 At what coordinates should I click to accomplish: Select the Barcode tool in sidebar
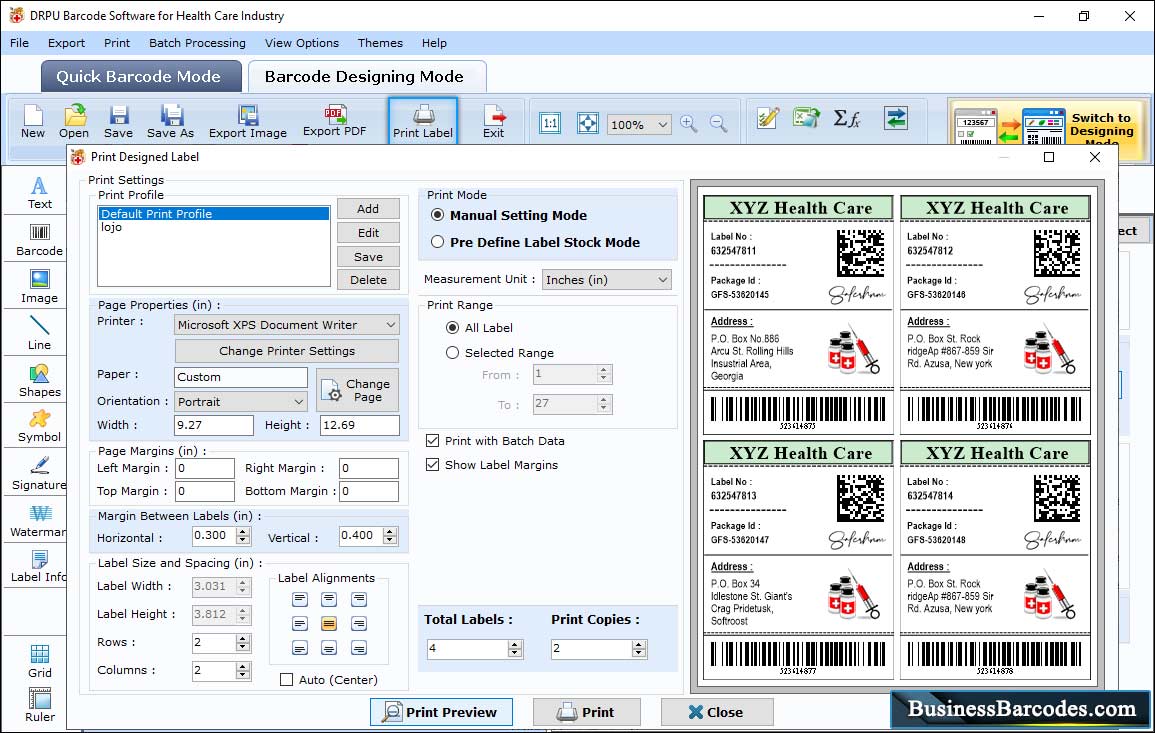click(x=39, y=240)
